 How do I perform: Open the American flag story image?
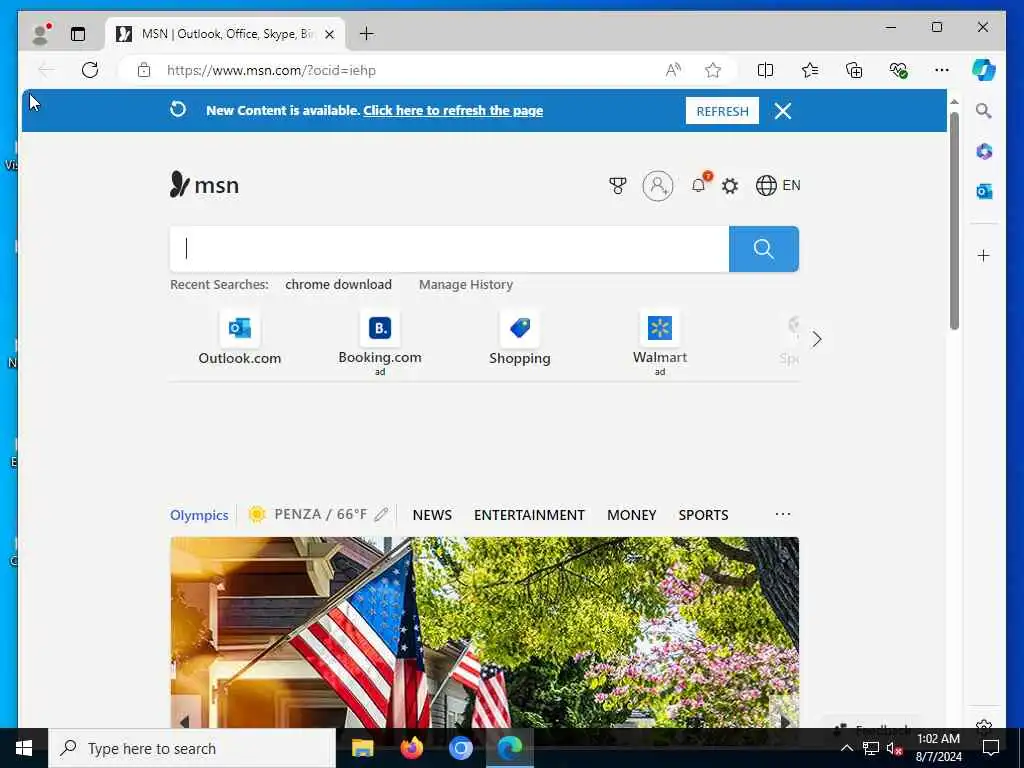coord(485,632)
